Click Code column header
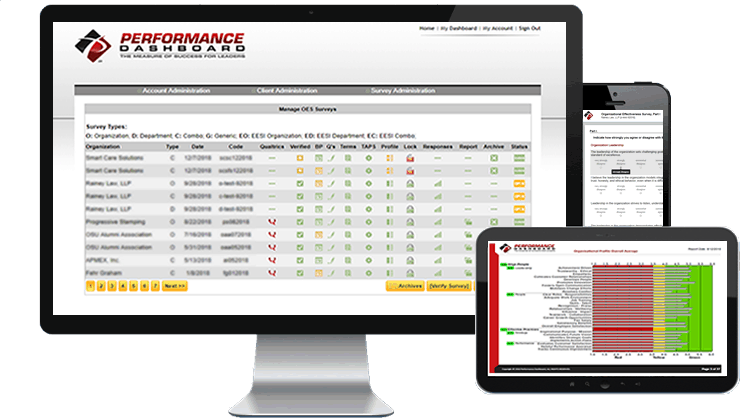 click(x=235, y=147)
